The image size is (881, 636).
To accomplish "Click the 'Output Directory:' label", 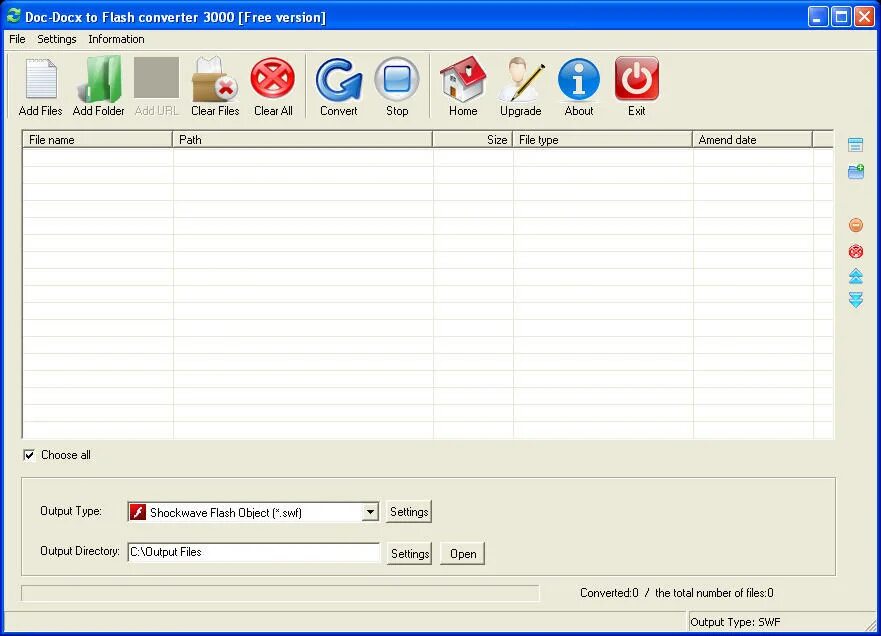I will (x=80, y=551).
